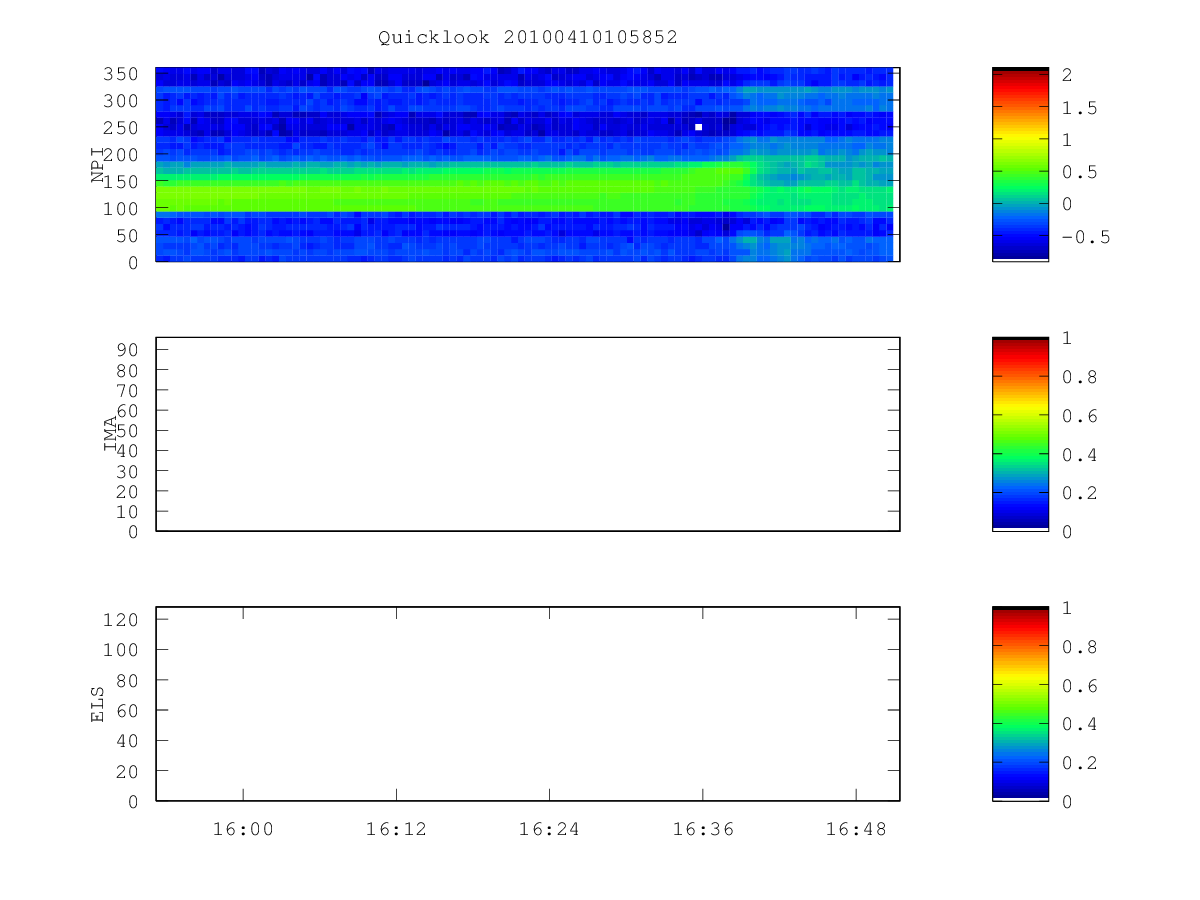Viewport: 1200px width, 900px height.
Task: Click the 120 tick label on ELS axis
Action: (121, 619)
